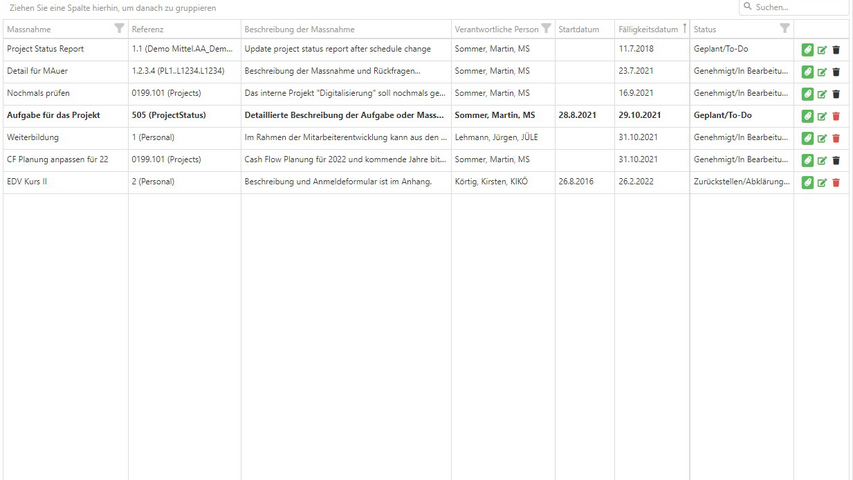Click the Beschreibung der Massnahme header
Image resolution: width=853 pixels, height=480 pixels.
pos(295,29)
